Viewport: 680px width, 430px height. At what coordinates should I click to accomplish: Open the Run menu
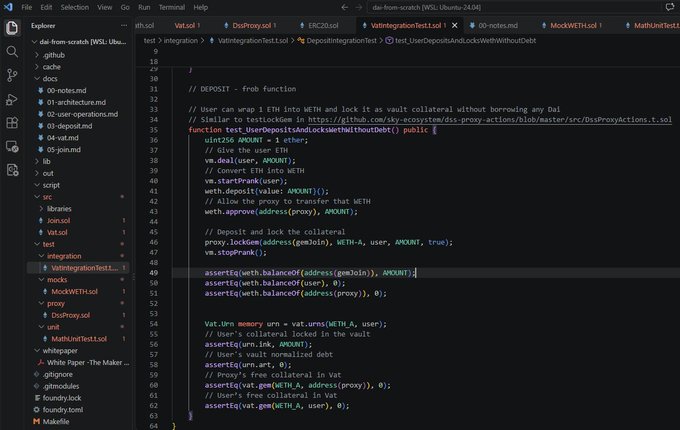coord(144,7)
